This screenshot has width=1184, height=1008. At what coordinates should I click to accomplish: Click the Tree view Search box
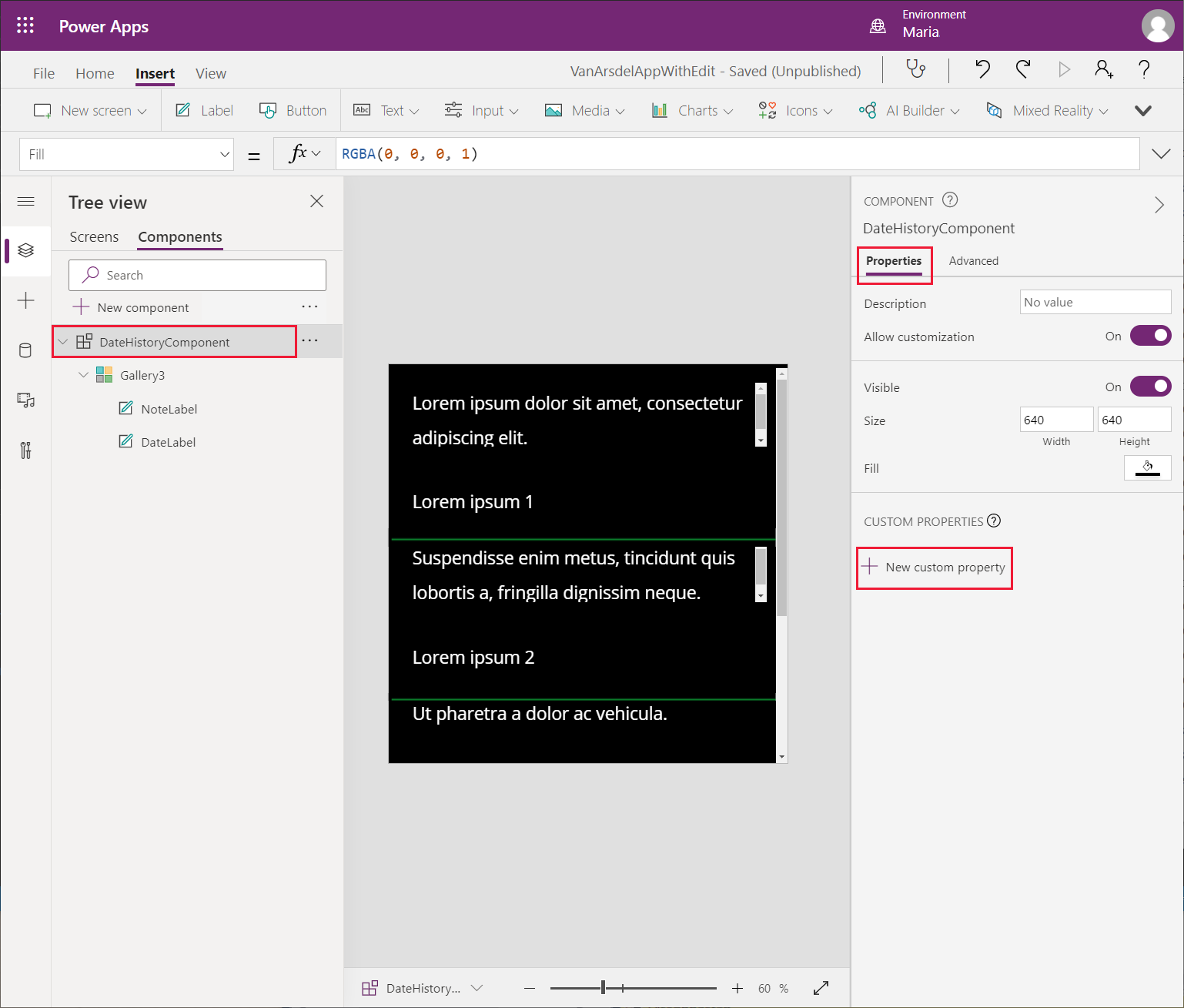coord(197,275)
